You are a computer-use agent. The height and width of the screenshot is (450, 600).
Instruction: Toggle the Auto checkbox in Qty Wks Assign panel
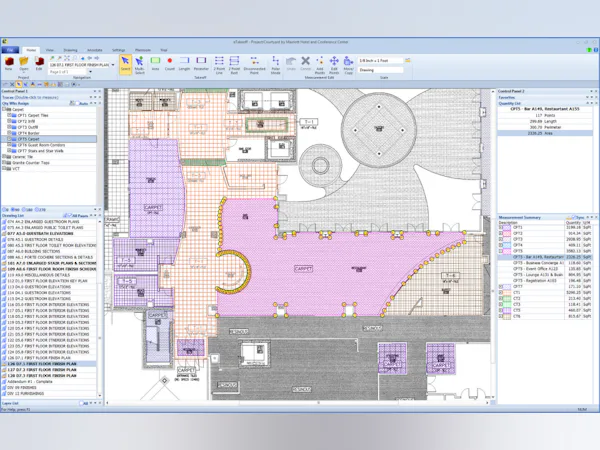[77, 103]
